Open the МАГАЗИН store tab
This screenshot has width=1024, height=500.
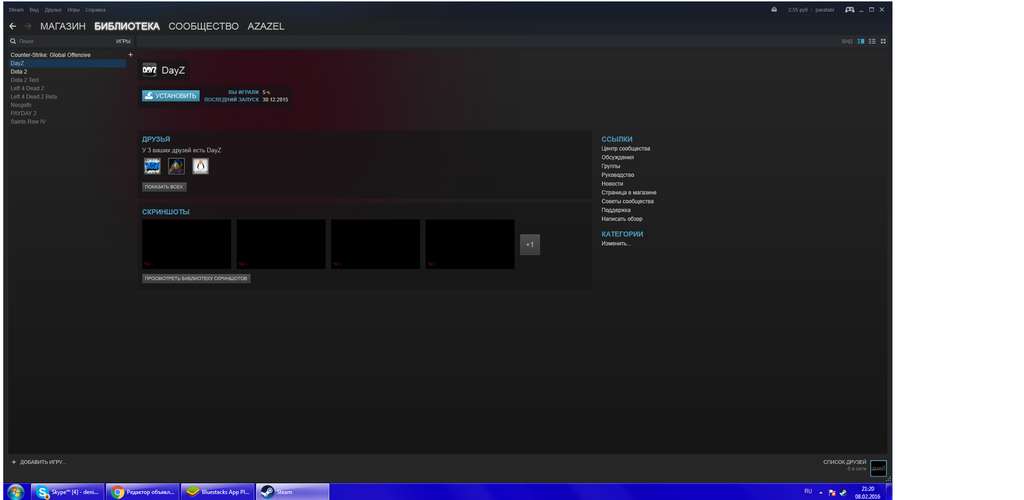click(63, 26)
